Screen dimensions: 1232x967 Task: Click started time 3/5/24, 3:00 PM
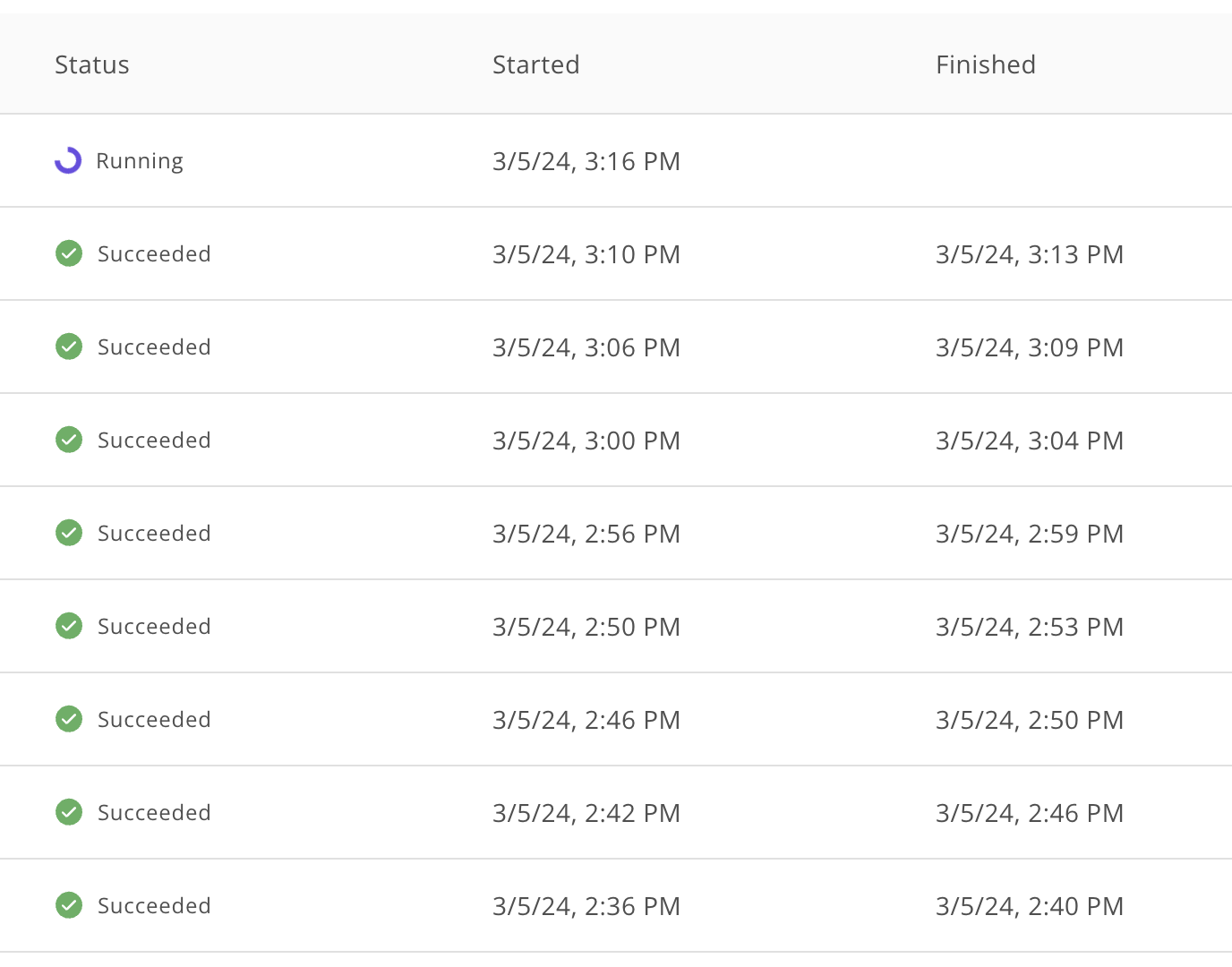pos(586,441)
